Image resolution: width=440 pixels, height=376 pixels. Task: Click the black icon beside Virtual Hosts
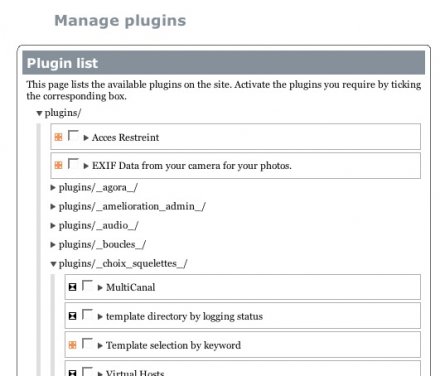[x=72, y=373]
